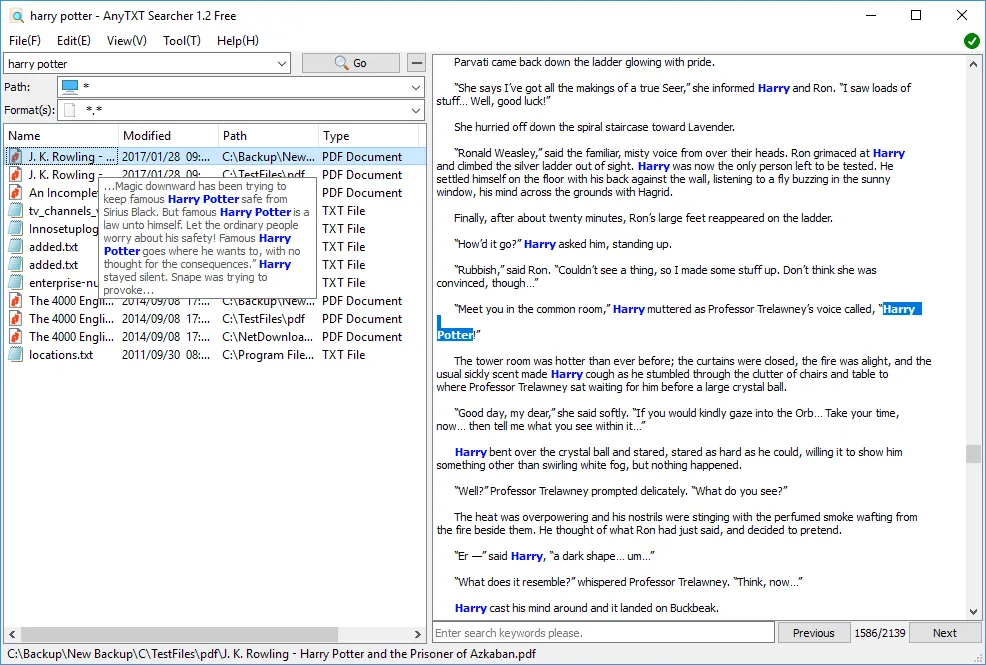Click text file icon of Innosetuplog row
The width and height of the screenshot is (986, 665).
pyautogui.click(x=16, y=229)
